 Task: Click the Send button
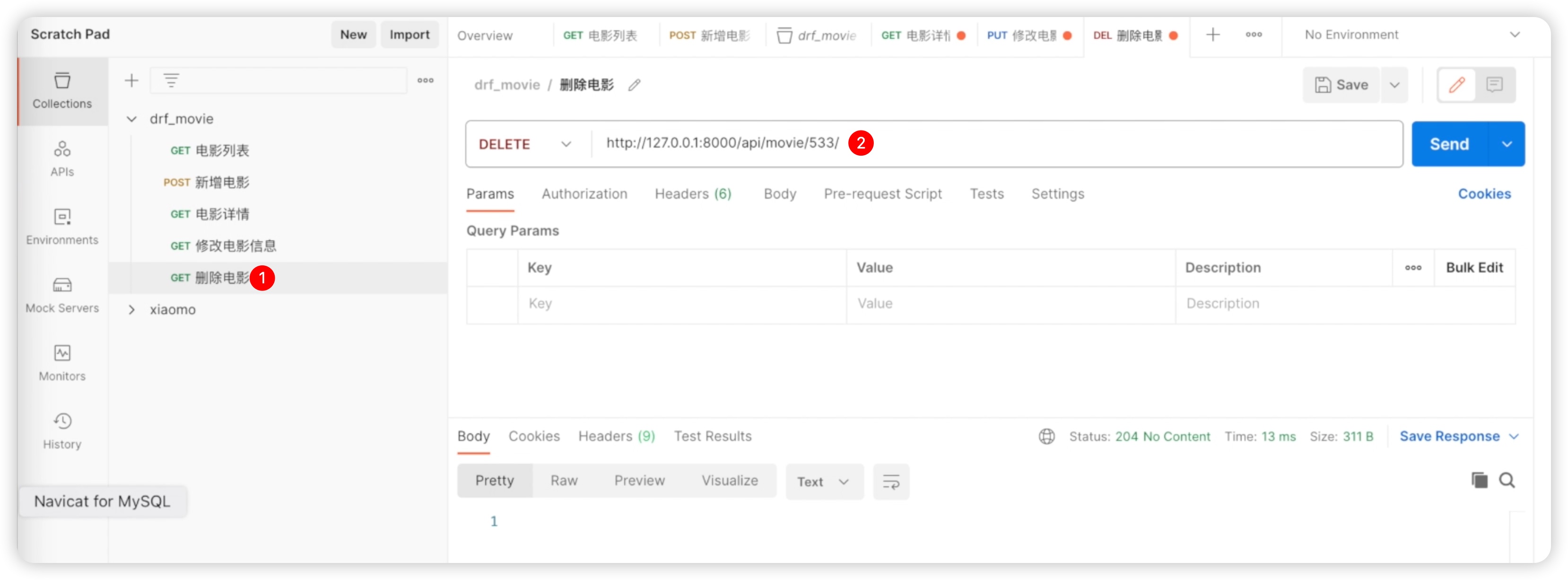coord(1449,144)
